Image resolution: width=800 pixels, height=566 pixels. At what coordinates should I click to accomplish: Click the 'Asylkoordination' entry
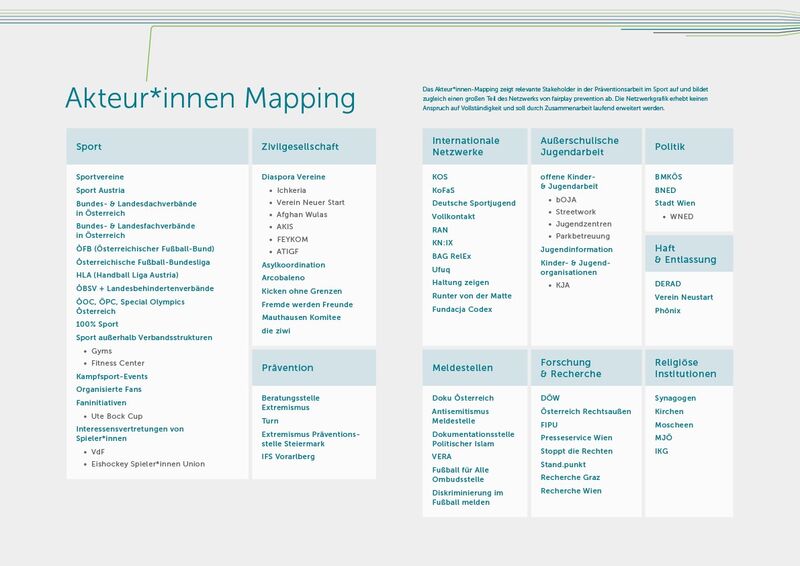pos(293,265)
